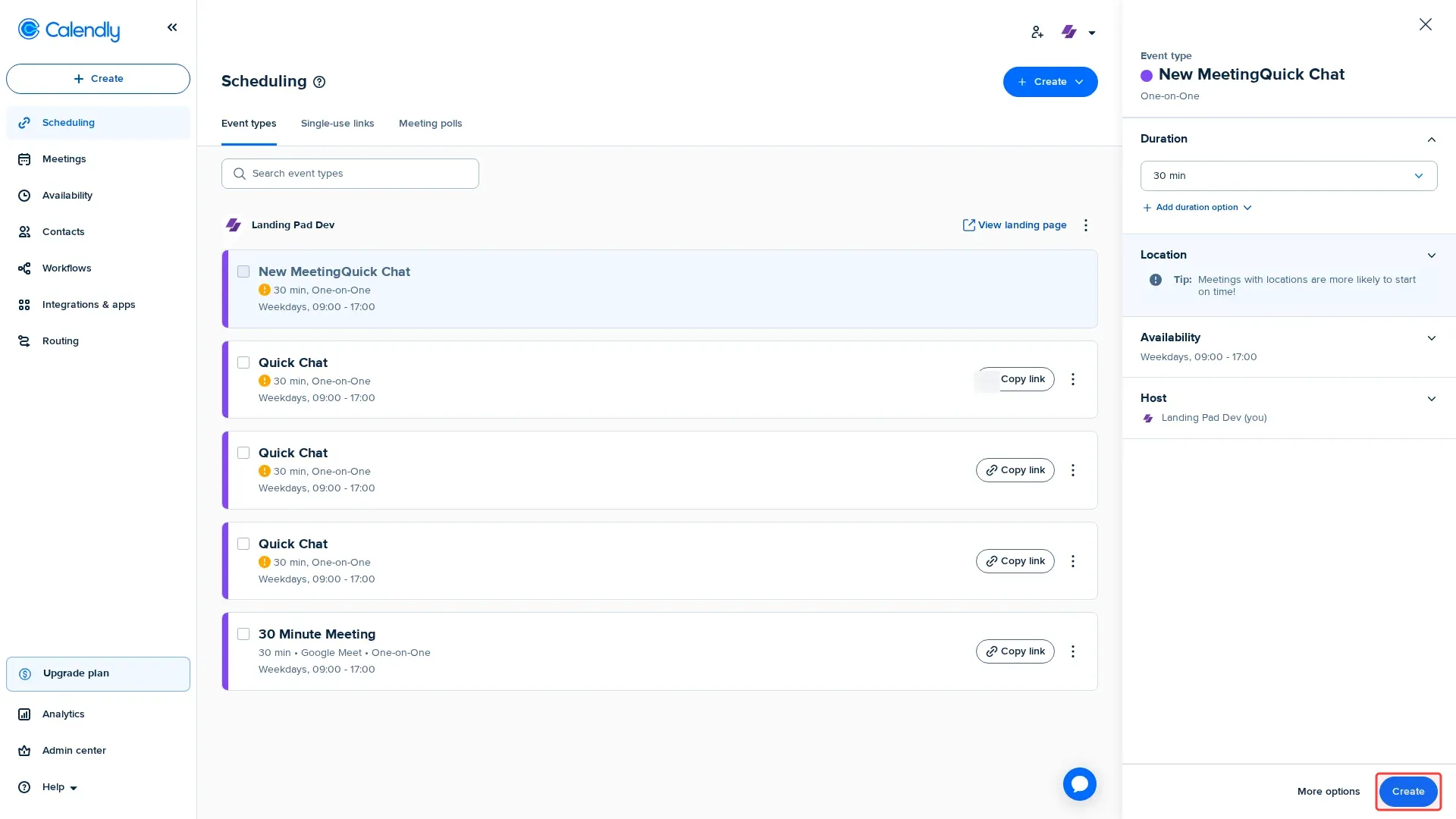Open the Meeting polls tab

click(430, 123)
